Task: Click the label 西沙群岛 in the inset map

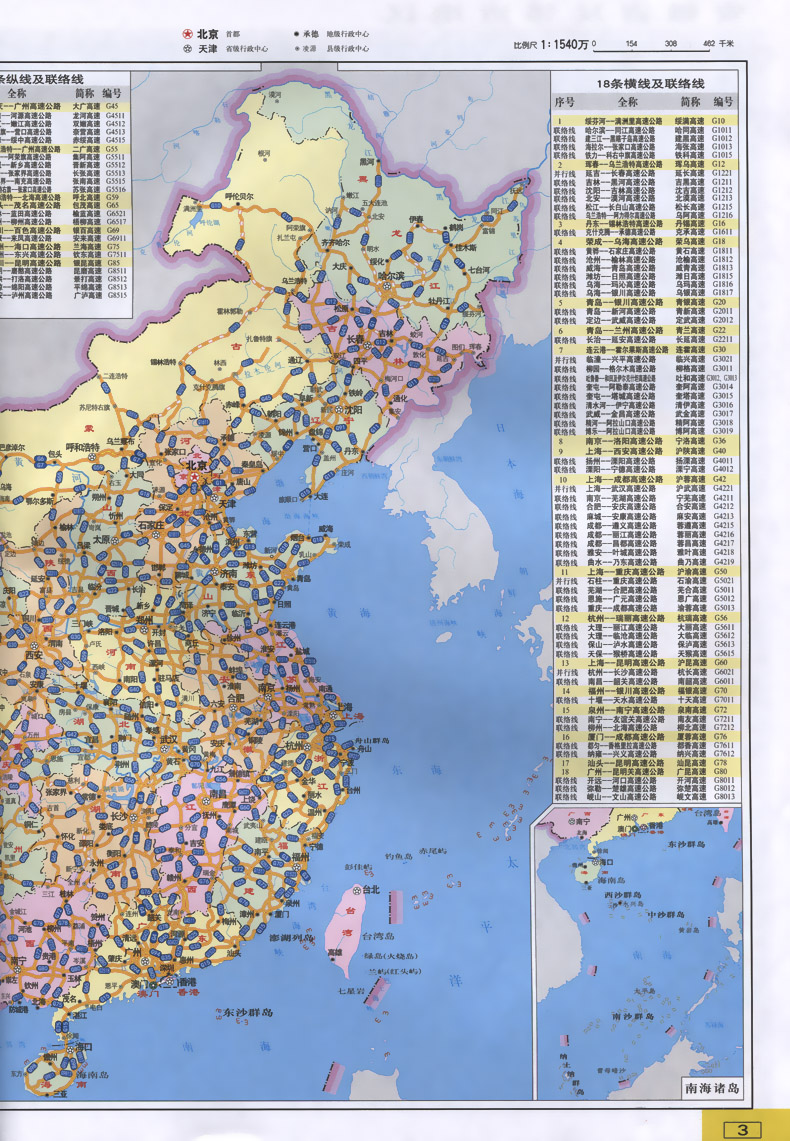Action: coord(623,895)
